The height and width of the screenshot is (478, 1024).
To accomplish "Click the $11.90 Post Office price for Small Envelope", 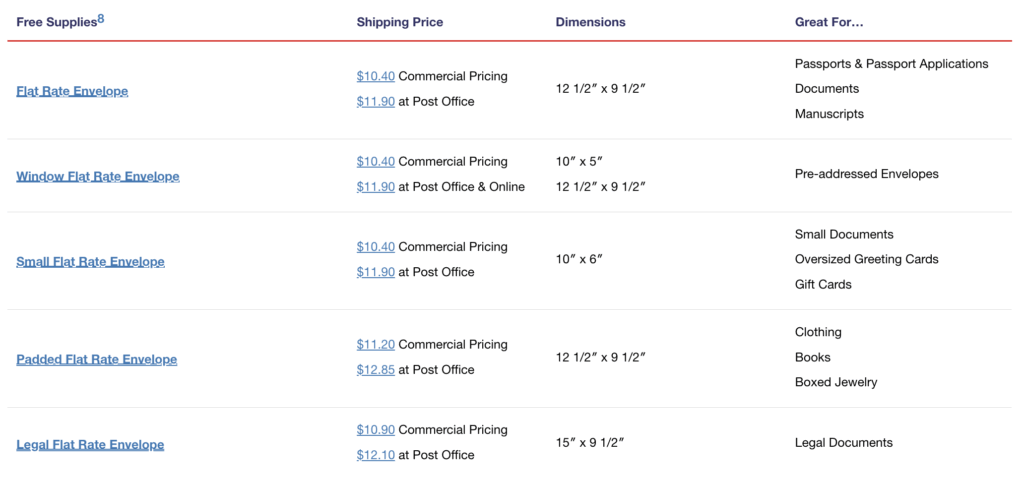I will tap(375, 272).
